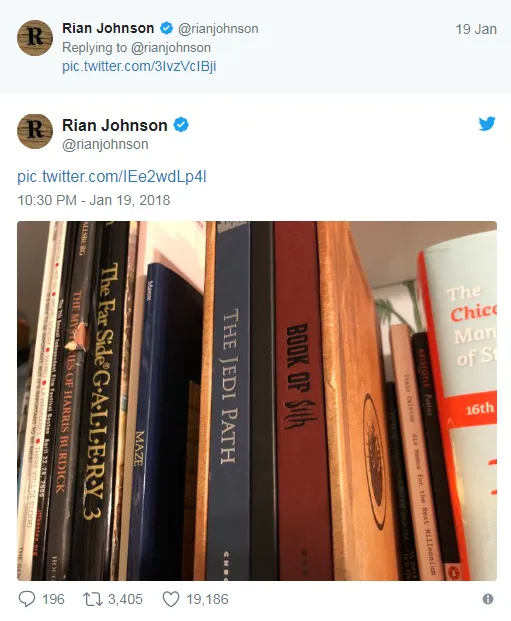Open the pic.twitter.com/IEe2wdLp4I link
Image resolution: width=511 pixels, height=621 pixels.
coord(112,176)
